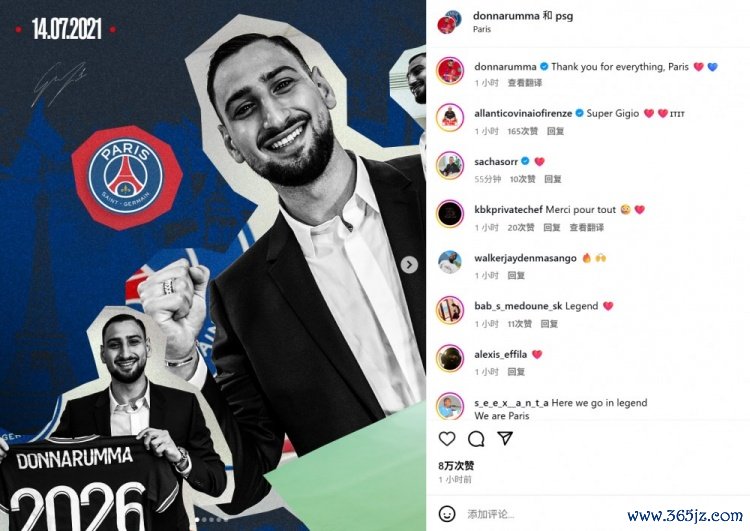Advance to the next carousel image
Viewport: 750px width, 531px height.
(x=409, y=265)
